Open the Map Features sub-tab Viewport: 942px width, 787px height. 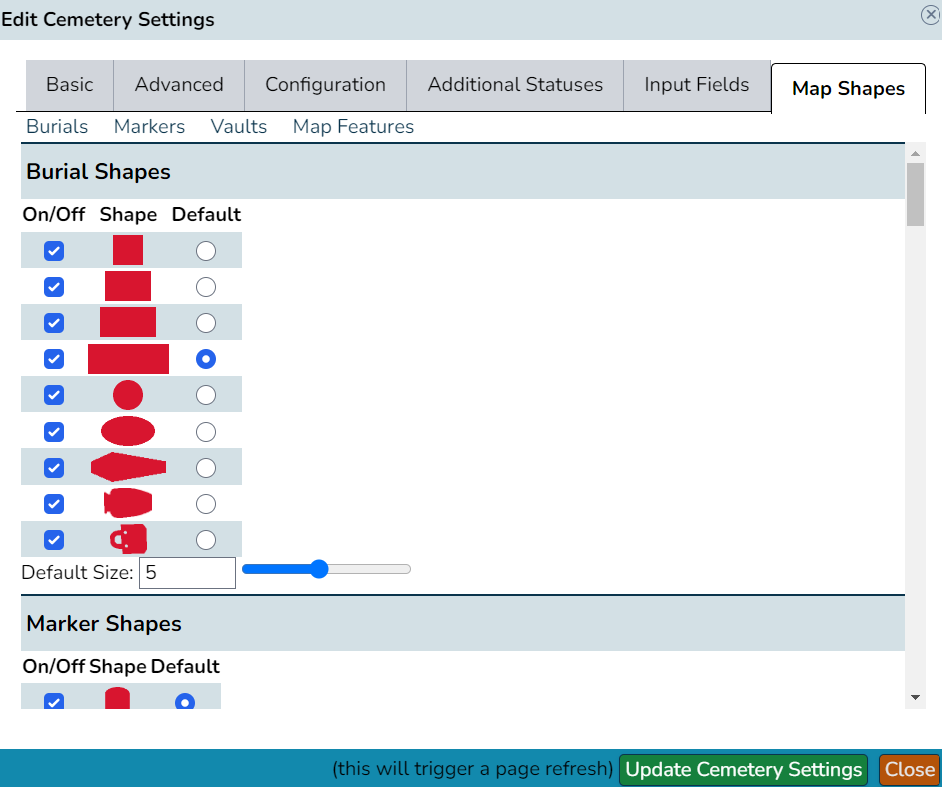pyautogui.click(x=353, y=126)
